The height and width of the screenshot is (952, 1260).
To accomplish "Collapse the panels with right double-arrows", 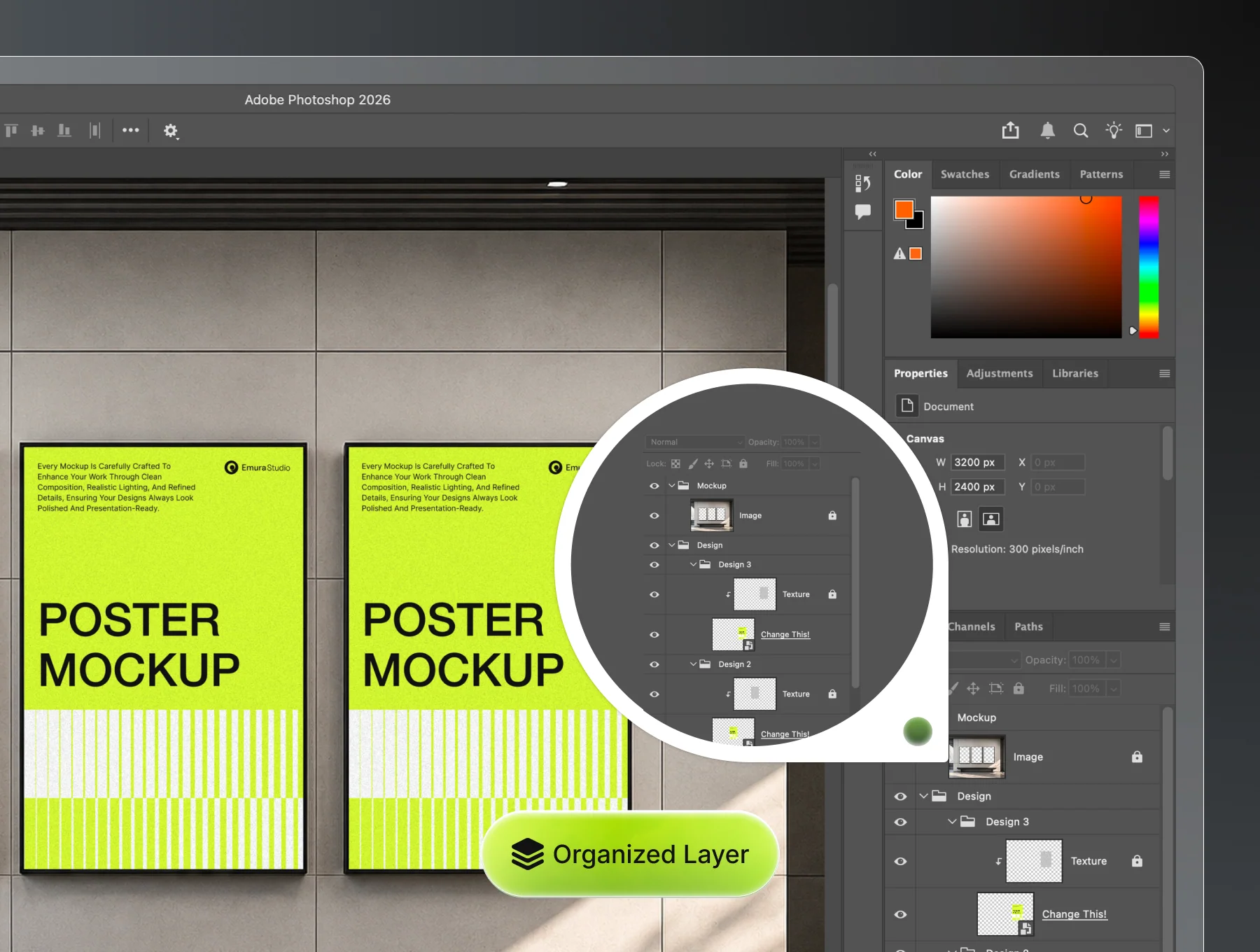I will [1165, 154].
